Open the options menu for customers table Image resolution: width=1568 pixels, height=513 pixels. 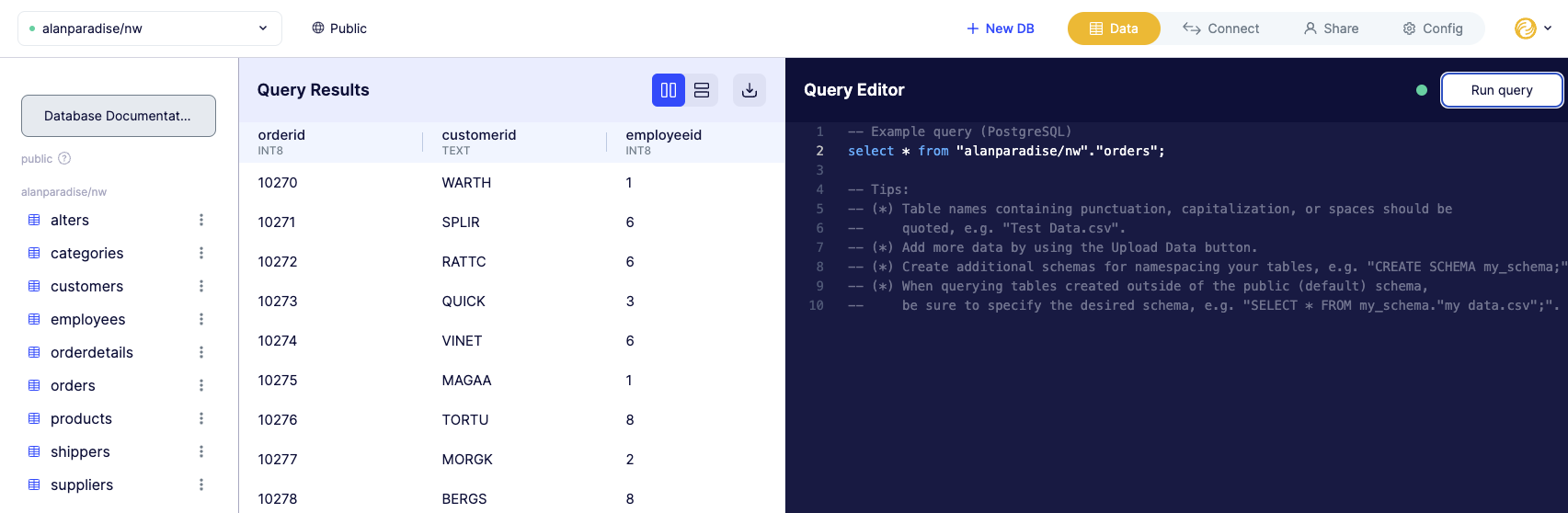(201, 286)
